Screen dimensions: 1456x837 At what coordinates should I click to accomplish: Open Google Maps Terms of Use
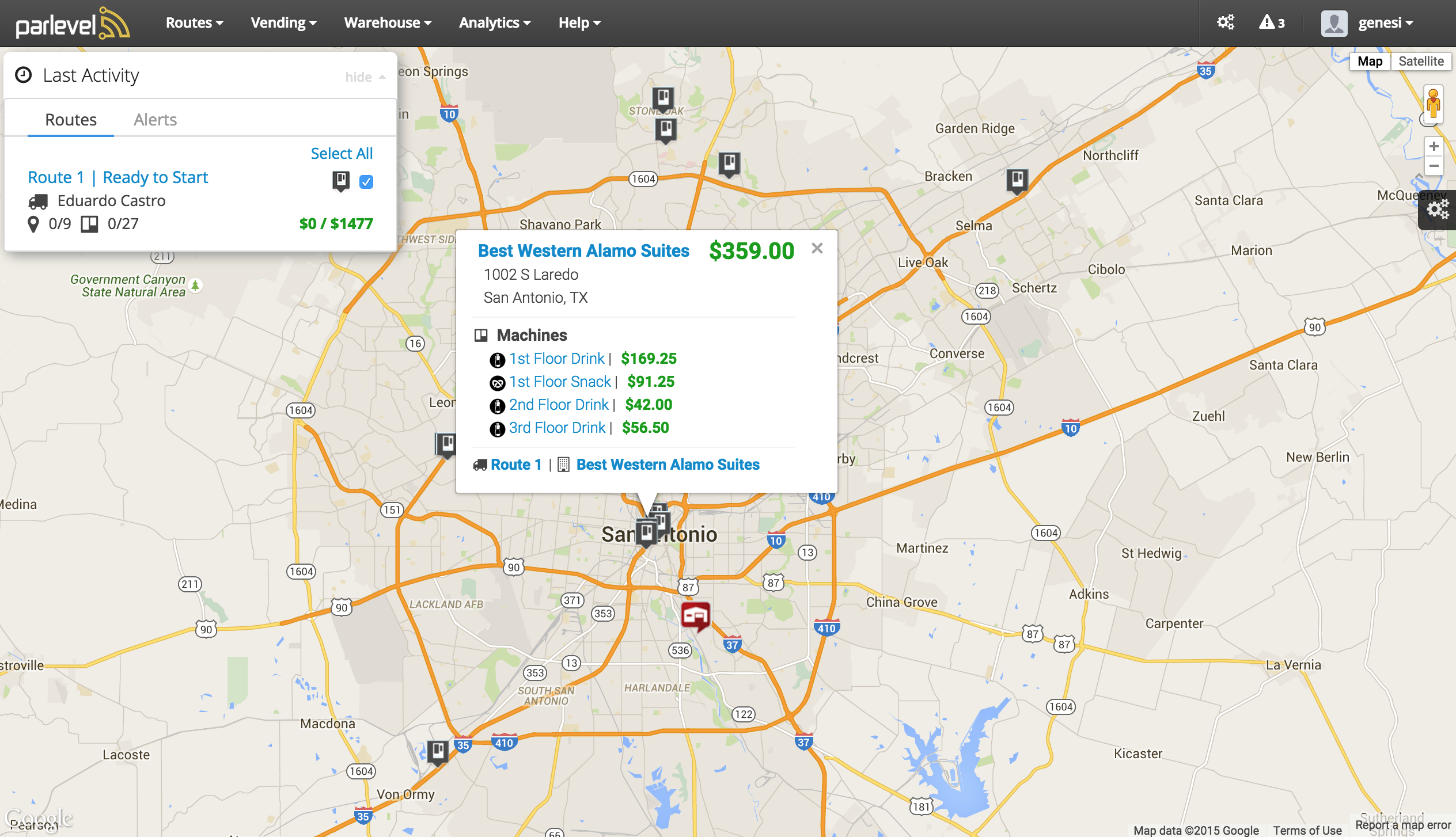1307,830
